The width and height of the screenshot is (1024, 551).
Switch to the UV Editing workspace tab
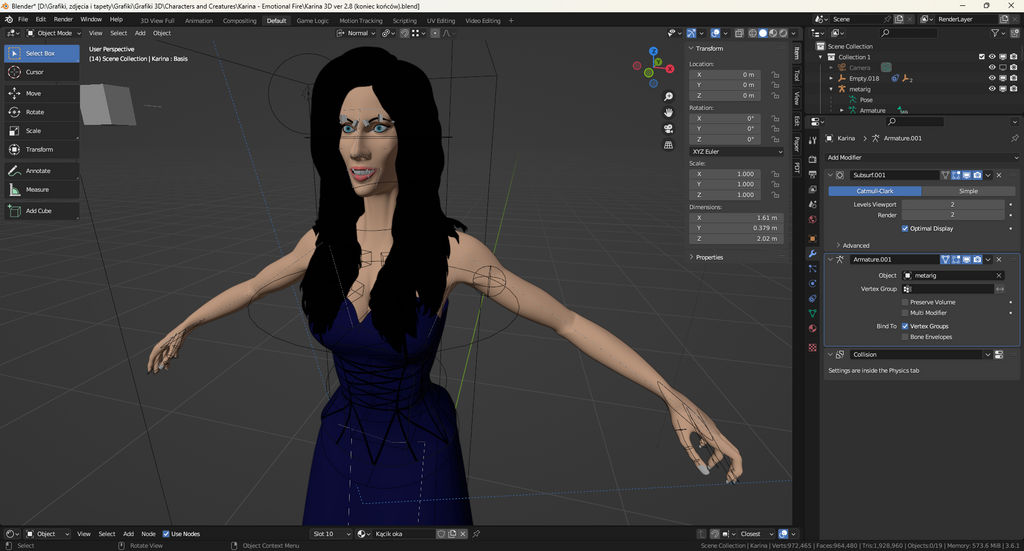440,20
